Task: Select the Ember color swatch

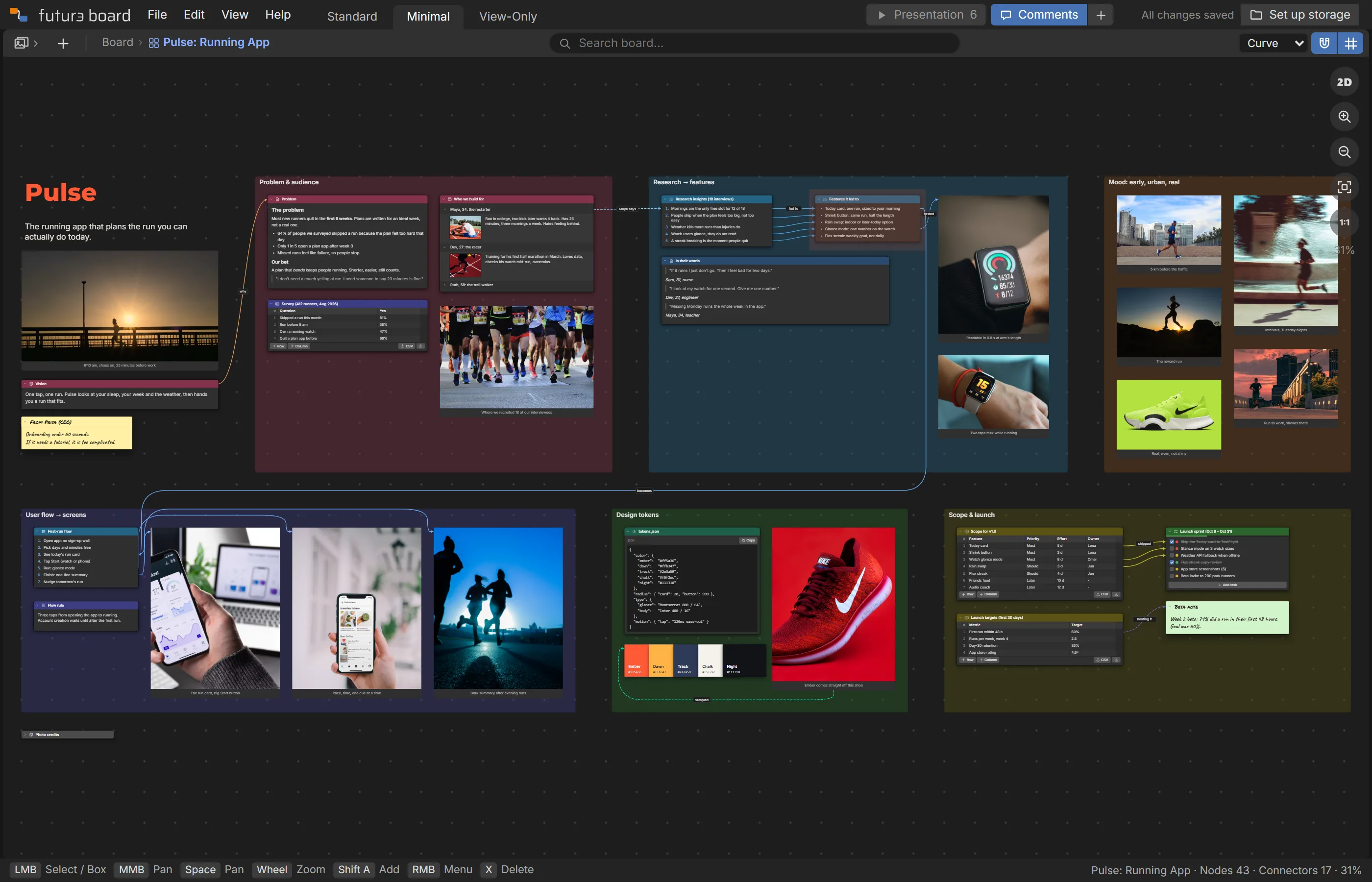Action: tap(636, 661)
